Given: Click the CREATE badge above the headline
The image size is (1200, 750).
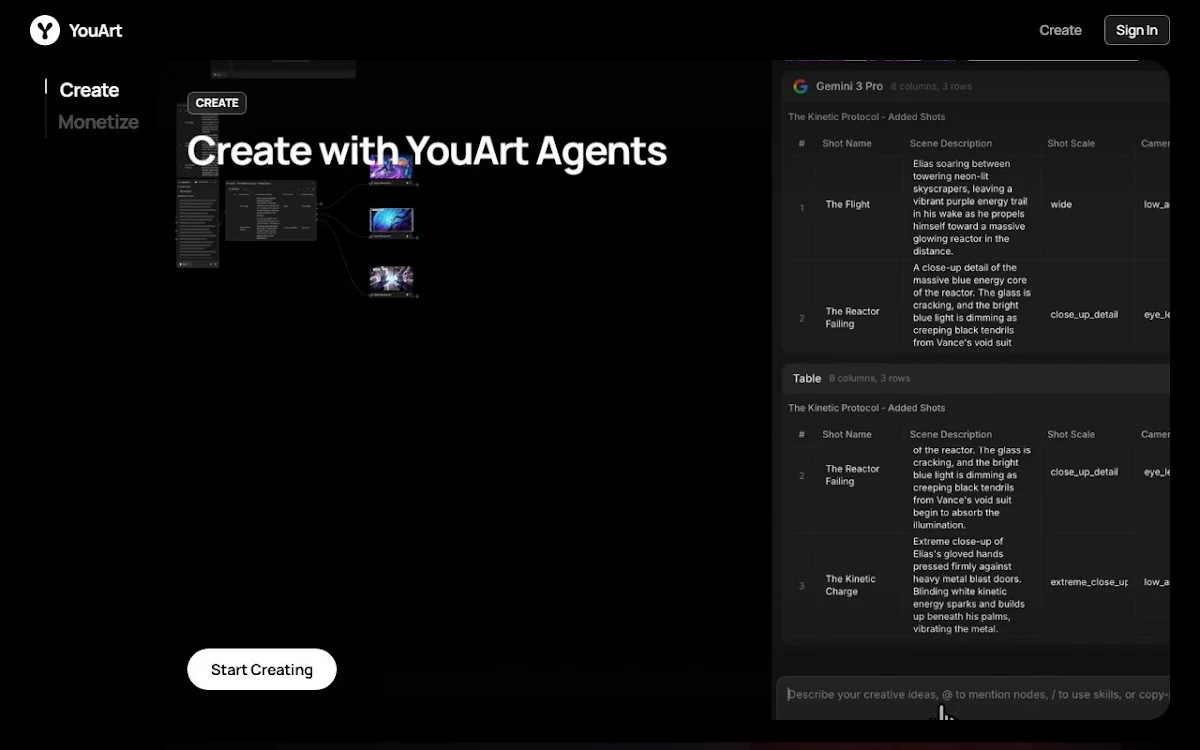Looking at the screenshot, I should click(x=217, y=103).
